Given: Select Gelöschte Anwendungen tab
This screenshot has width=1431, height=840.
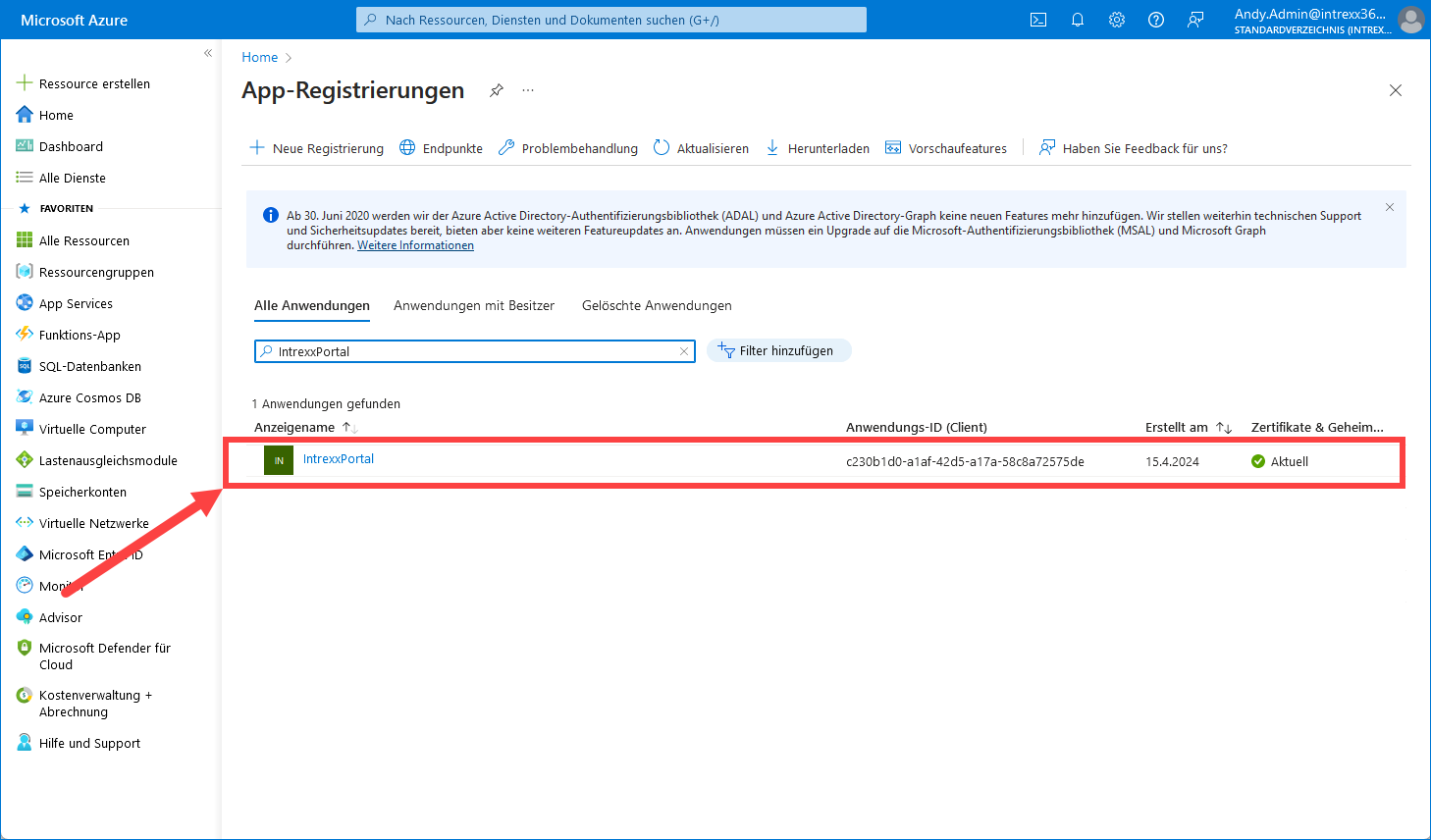Looking at the screenshot, I should point(657,306).
